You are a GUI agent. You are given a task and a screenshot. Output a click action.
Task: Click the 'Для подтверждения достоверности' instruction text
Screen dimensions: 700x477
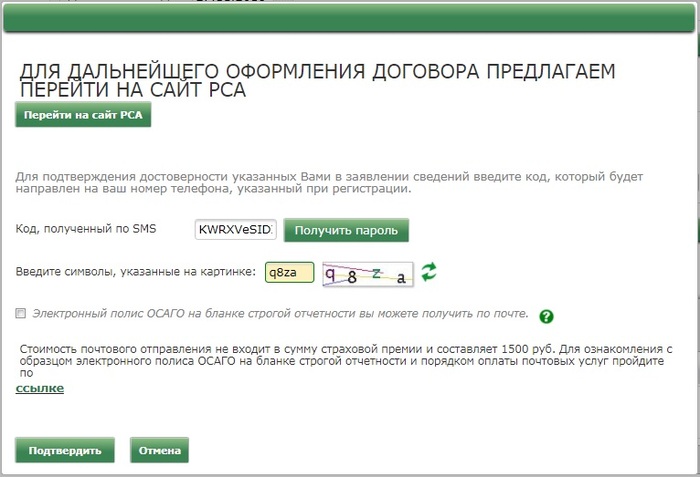(329, 182)
